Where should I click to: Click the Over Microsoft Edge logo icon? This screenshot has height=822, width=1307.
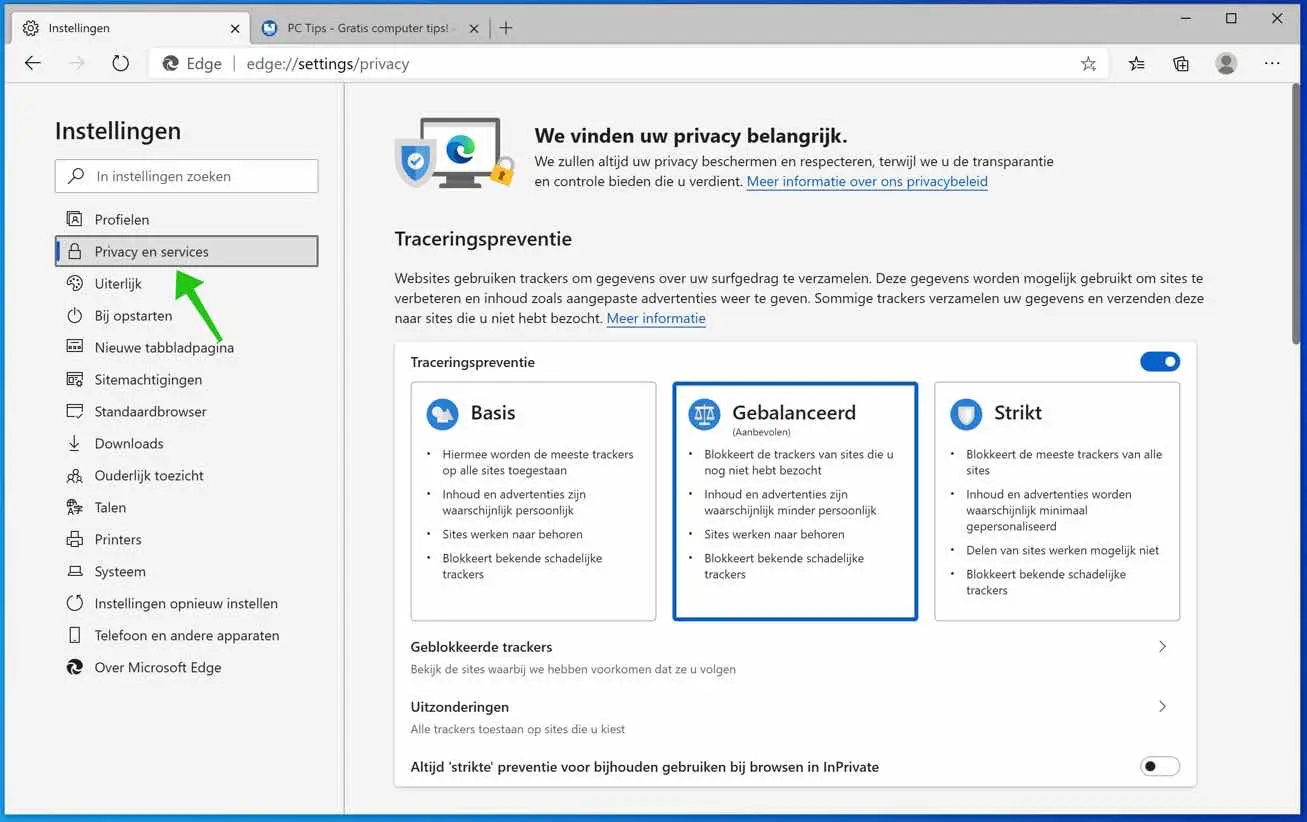(74, 667)
